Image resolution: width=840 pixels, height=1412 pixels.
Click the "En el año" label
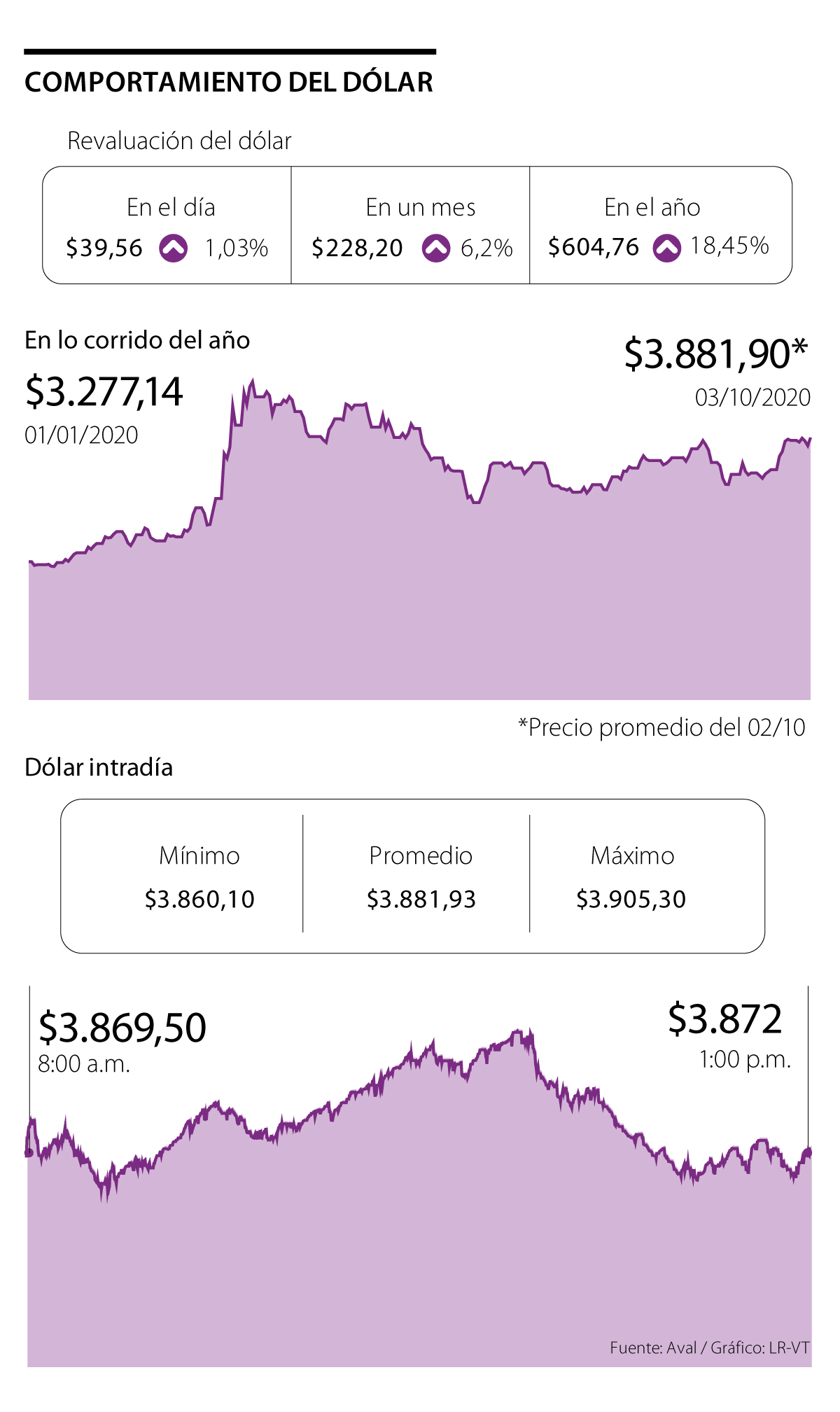coord(652,208)
